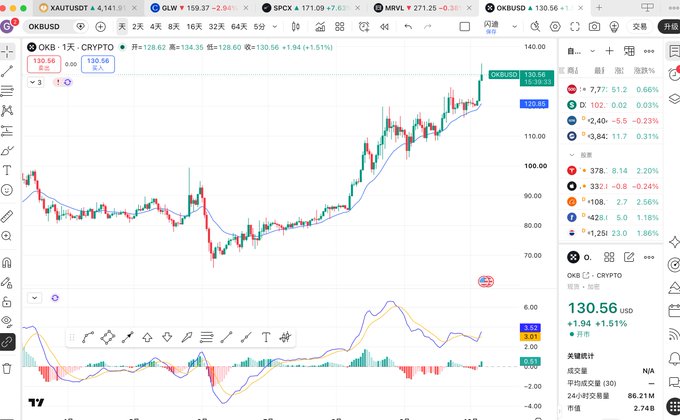
Task: Undo the last chart action
Action: [408, 27]
